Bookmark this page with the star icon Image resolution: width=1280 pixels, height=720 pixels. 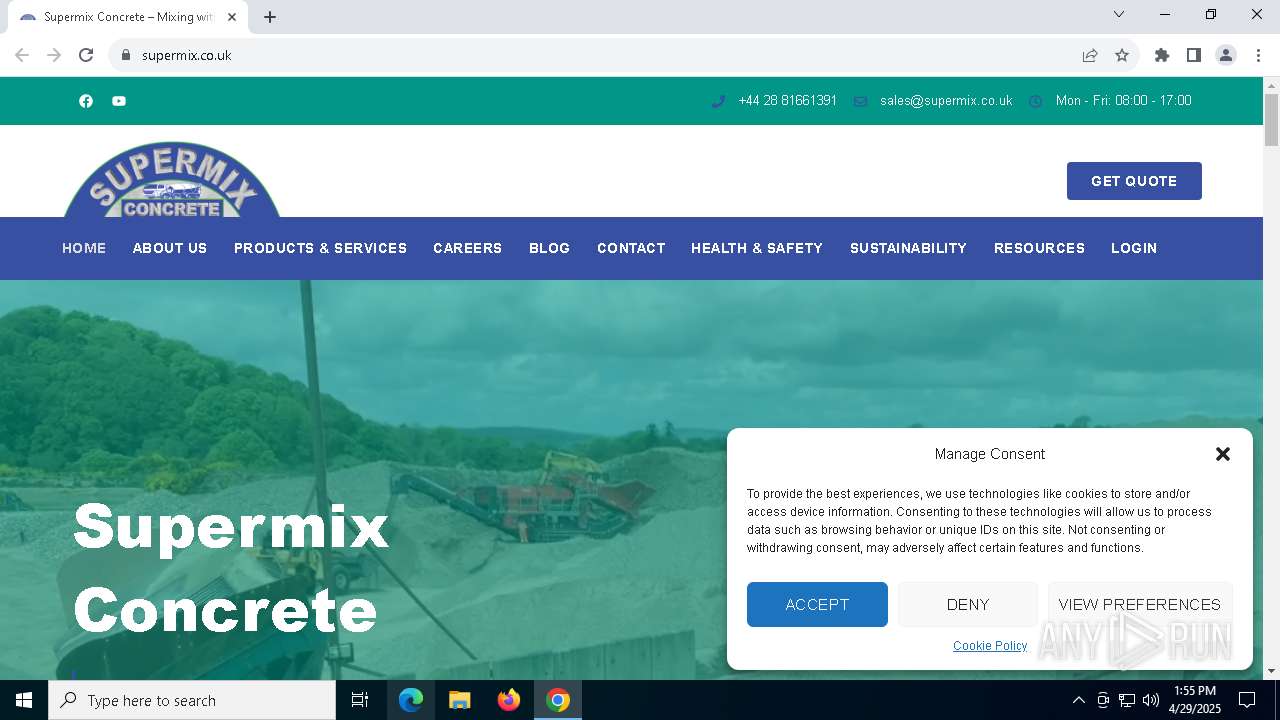pyautogui.click(x=1122, y=55)
